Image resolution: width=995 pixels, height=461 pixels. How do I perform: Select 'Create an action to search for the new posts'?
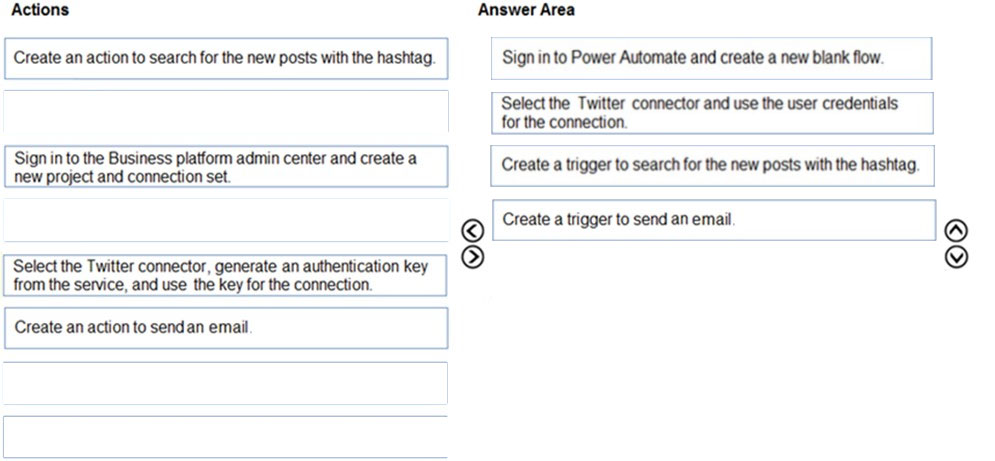point(226,58)
